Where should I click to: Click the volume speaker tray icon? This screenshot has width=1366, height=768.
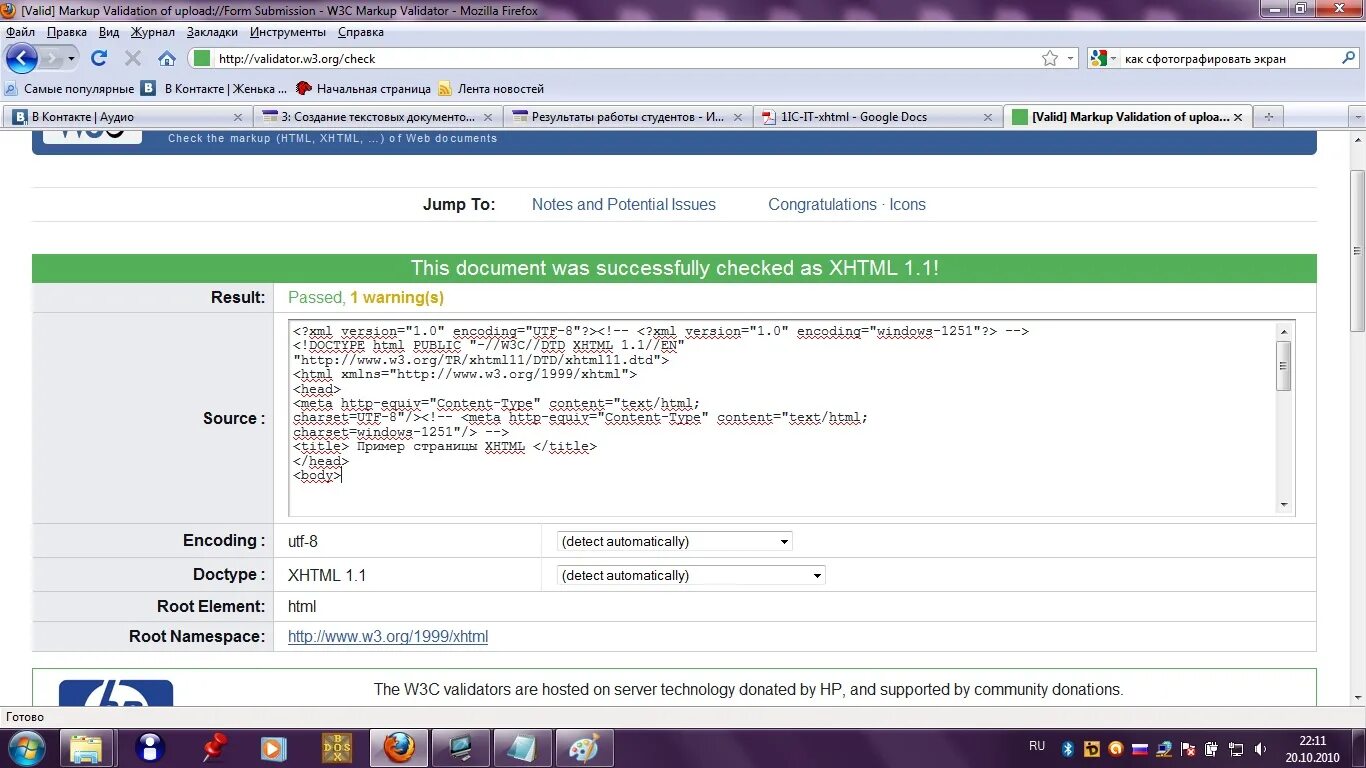click(x=1260, y=749)
